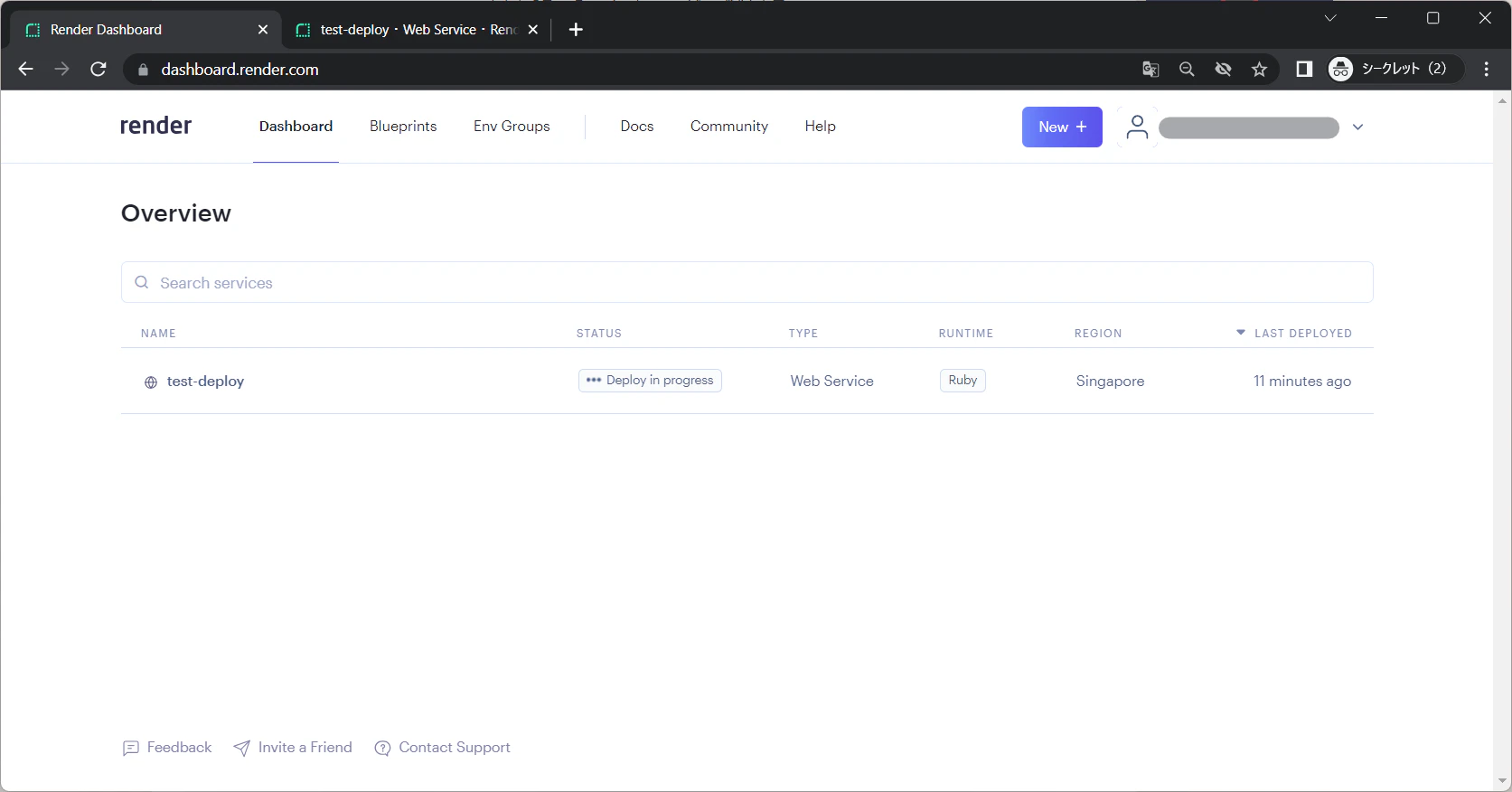
Task: Click the translate page icon in address bar
Action: [1150, 70]
